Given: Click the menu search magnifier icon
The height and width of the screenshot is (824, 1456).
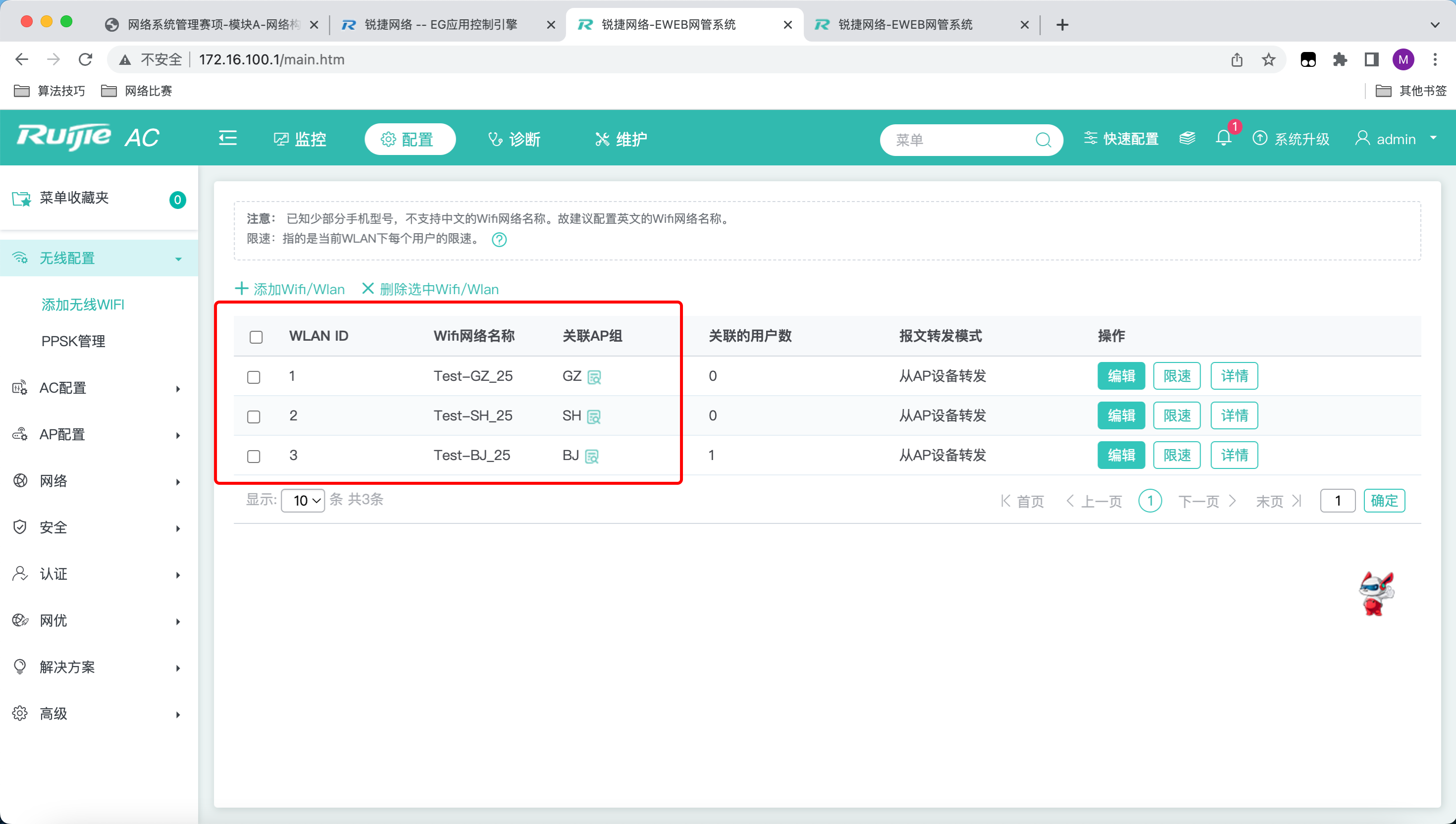Looking at the screenshot, I should point(1043,140).
